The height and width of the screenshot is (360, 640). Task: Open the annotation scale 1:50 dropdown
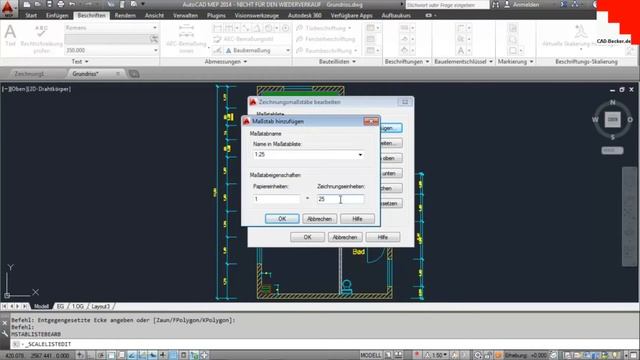click(437, 356)
